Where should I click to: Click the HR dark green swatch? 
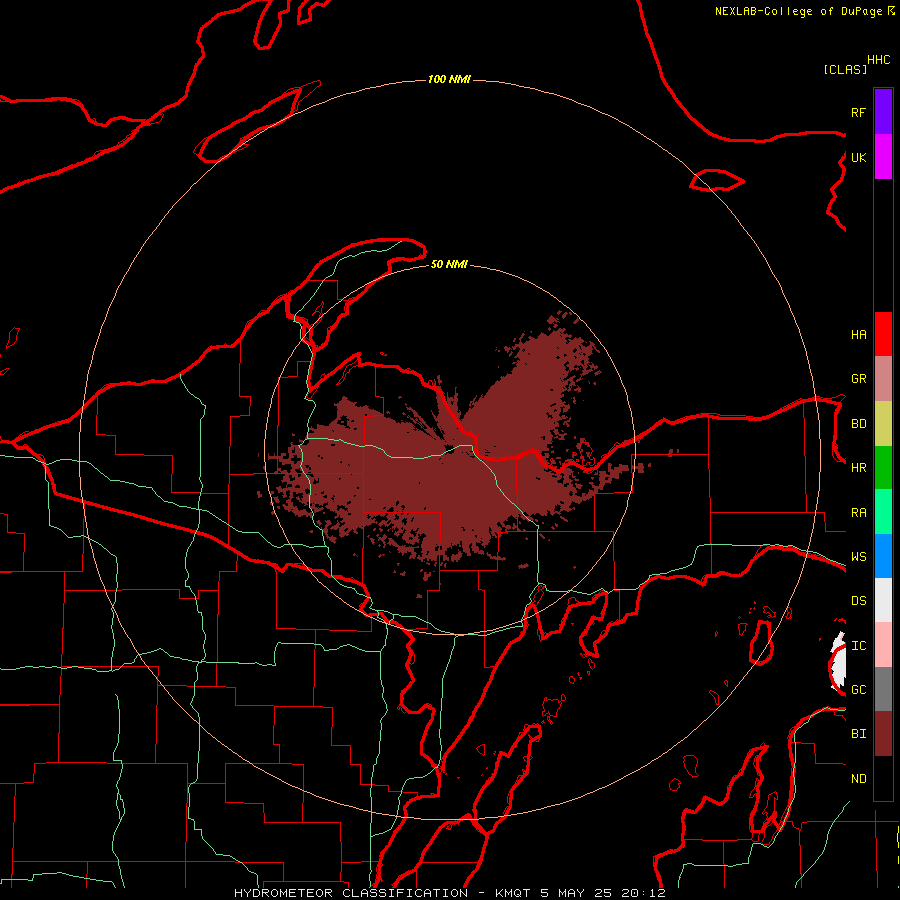pos(883,468)
